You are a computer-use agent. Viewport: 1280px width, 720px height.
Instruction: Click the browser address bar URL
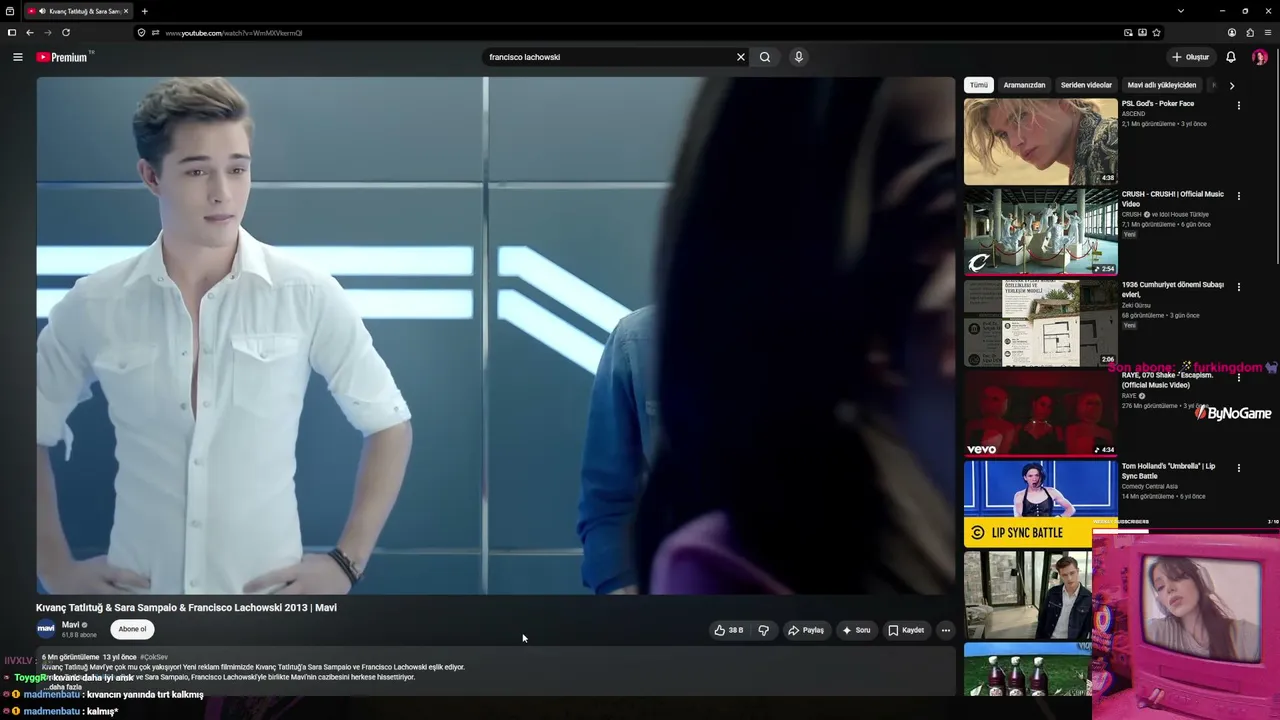click(x=234, y=33)
